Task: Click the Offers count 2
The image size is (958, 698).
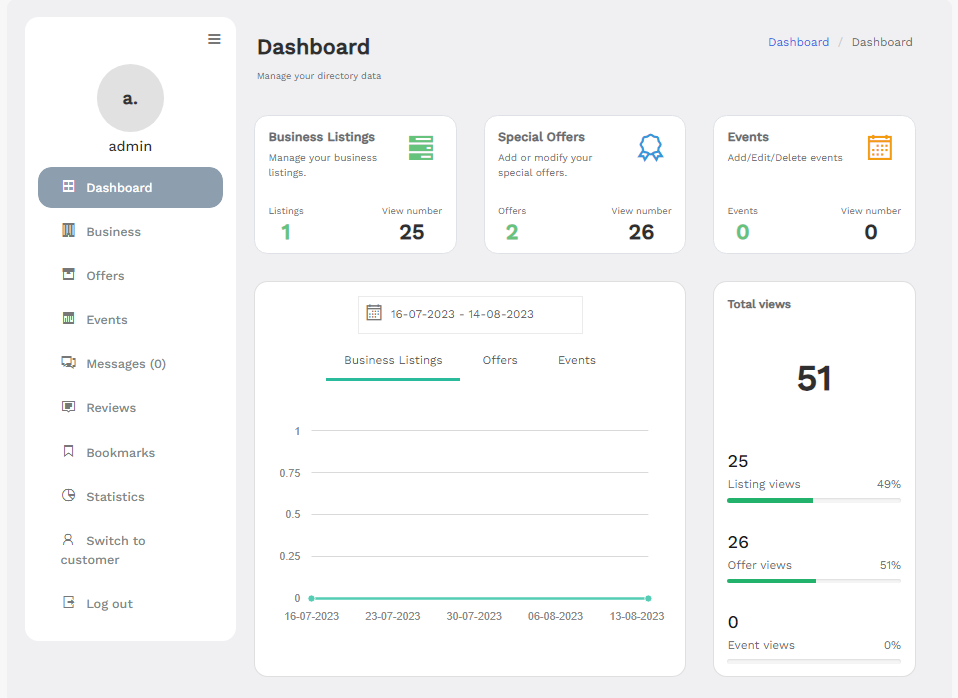Action: [x=512, y=232]
